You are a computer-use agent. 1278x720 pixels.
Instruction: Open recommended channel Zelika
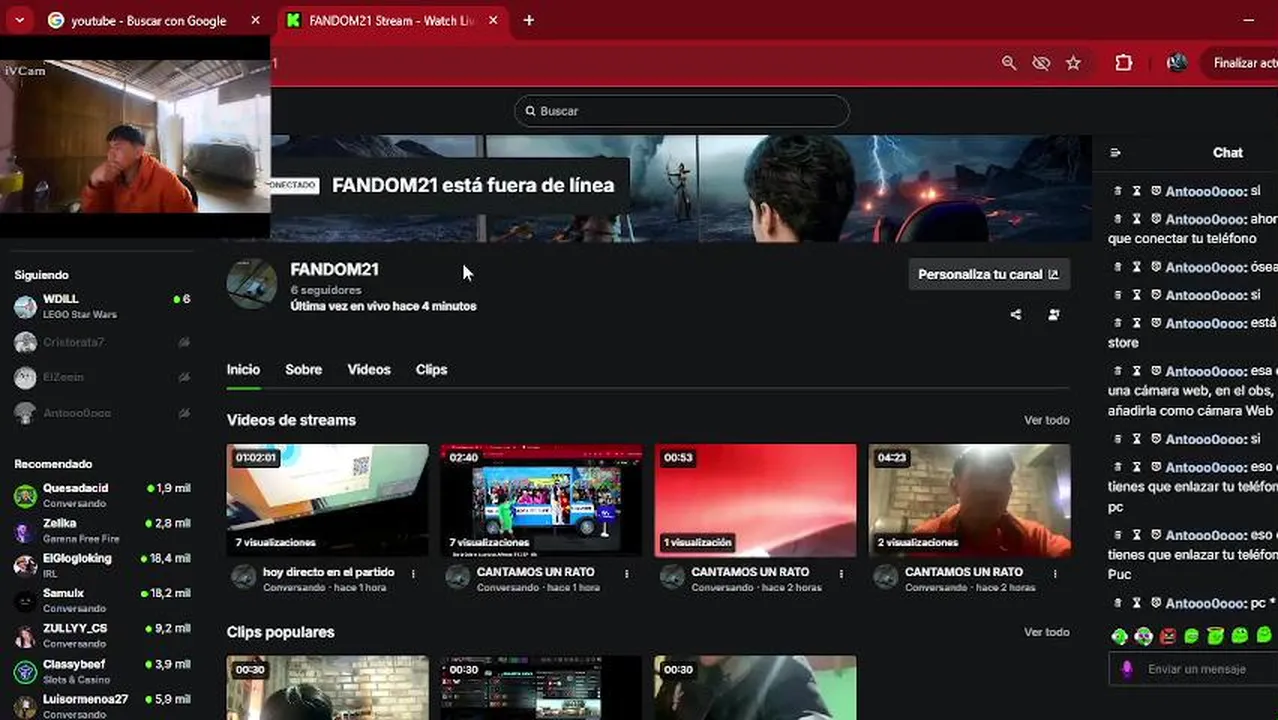point(102,530)
